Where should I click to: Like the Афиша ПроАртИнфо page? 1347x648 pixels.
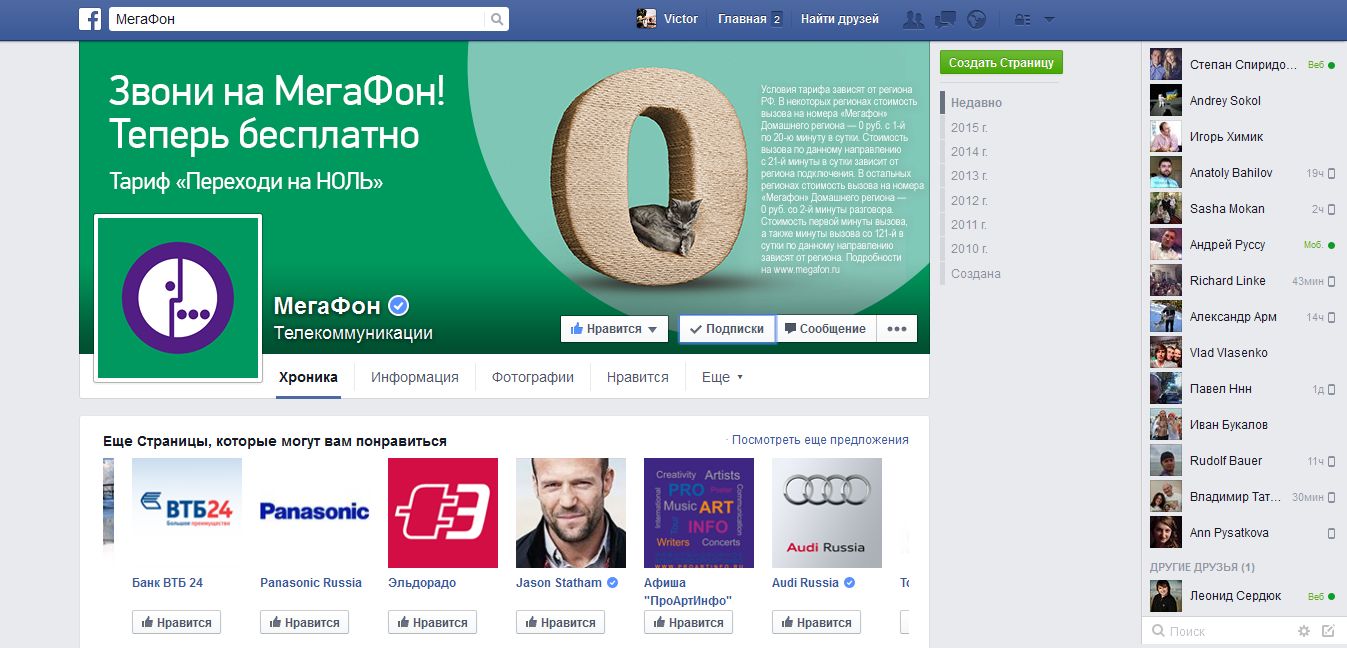(x=688, y=622)
